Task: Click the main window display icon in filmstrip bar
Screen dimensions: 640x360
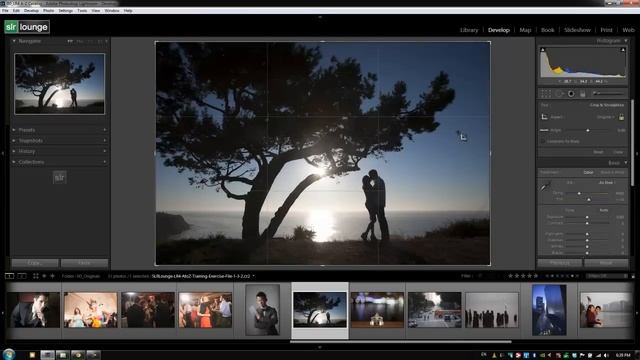Action: coord(9,276)
